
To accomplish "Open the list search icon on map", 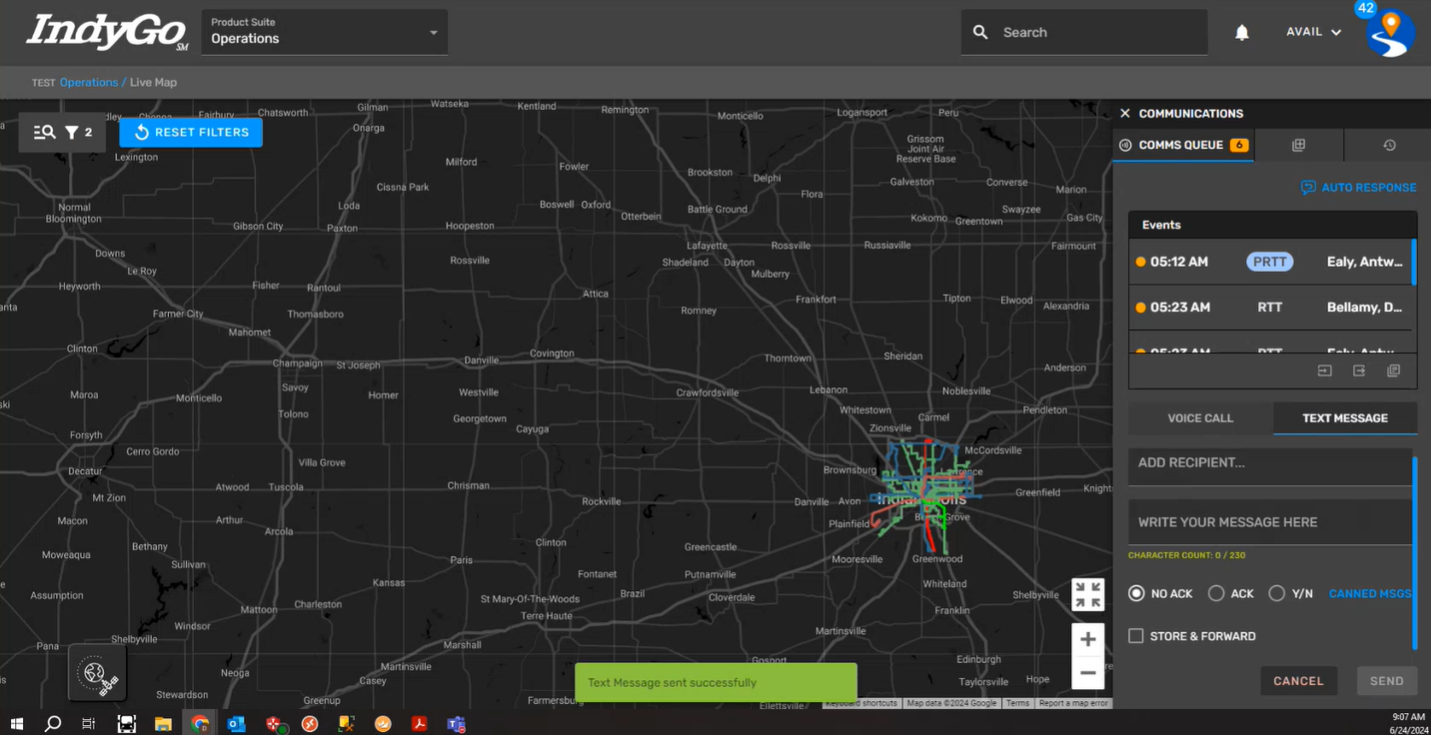I will coord(44,132).
